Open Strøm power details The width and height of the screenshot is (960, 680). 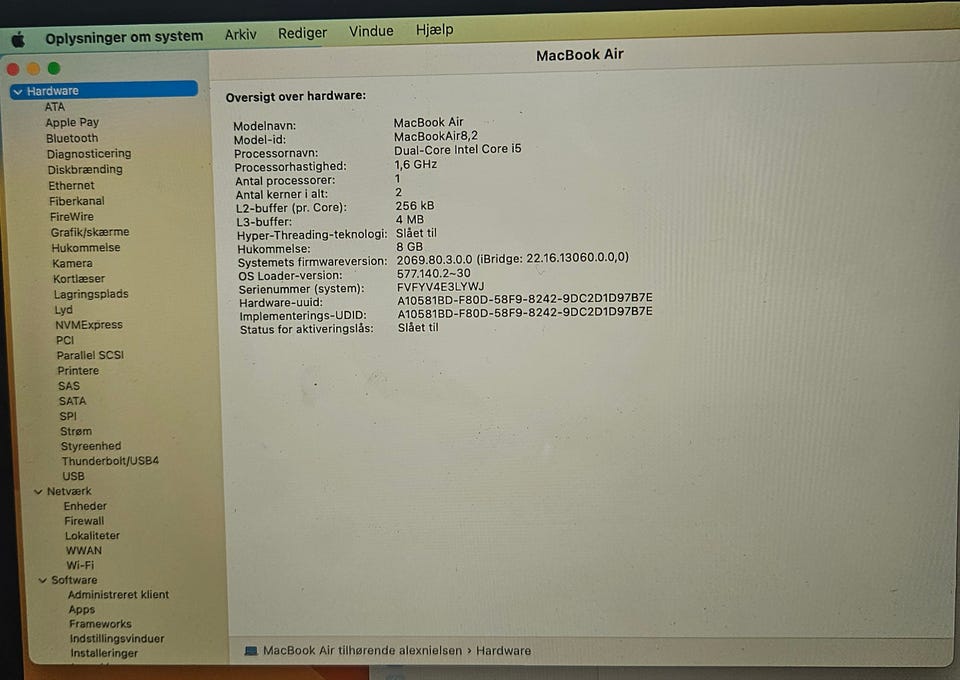(76, 431)
